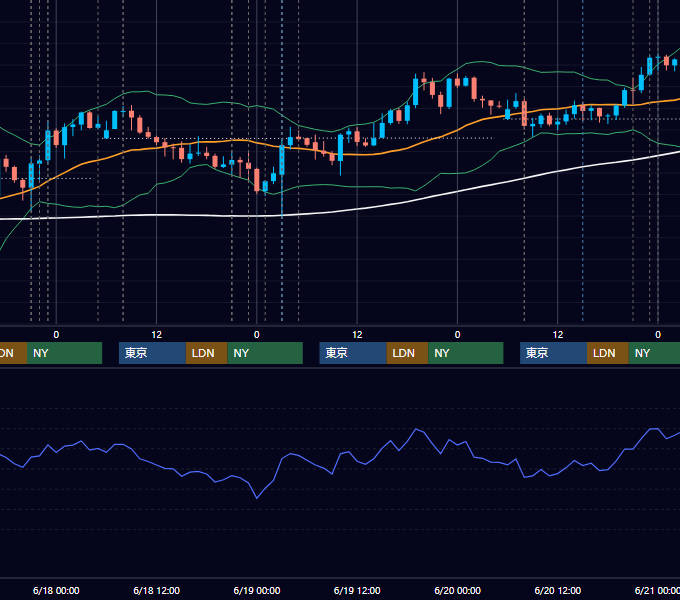Select NY session block ending 6/20 morning

point(466,353)
